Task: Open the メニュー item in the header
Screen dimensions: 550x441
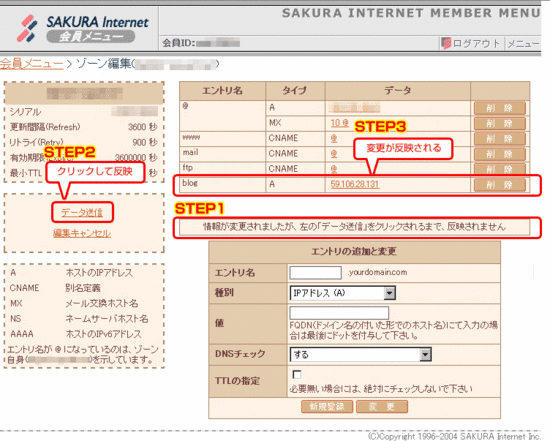Action: pos(523,44)
